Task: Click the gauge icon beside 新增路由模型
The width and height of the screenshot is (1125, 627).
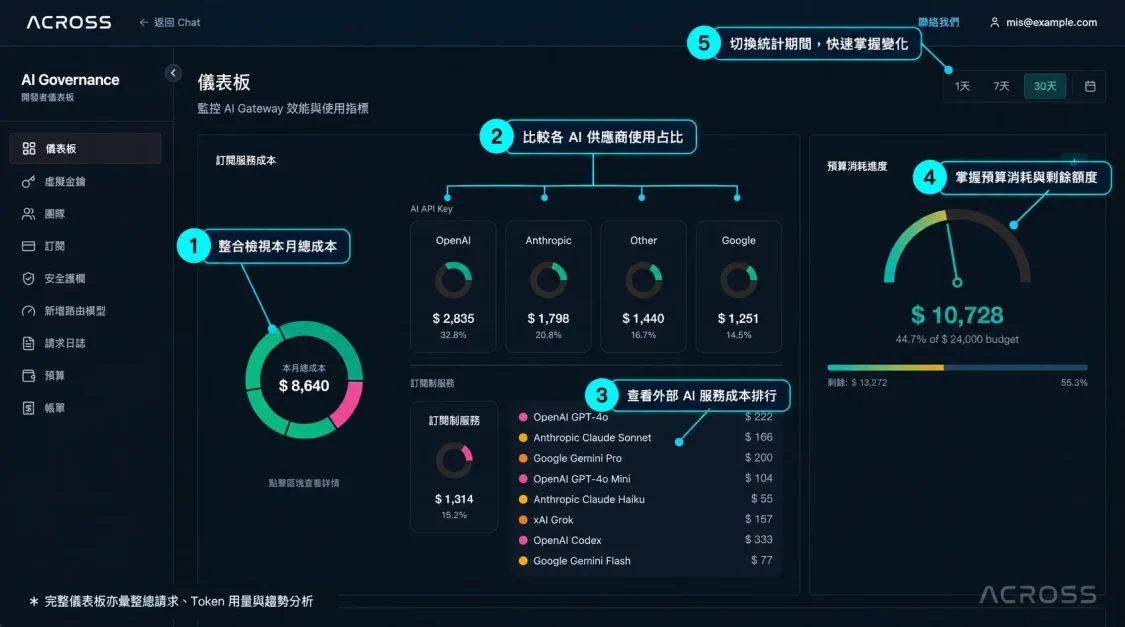Action: (x=29, y=311)
